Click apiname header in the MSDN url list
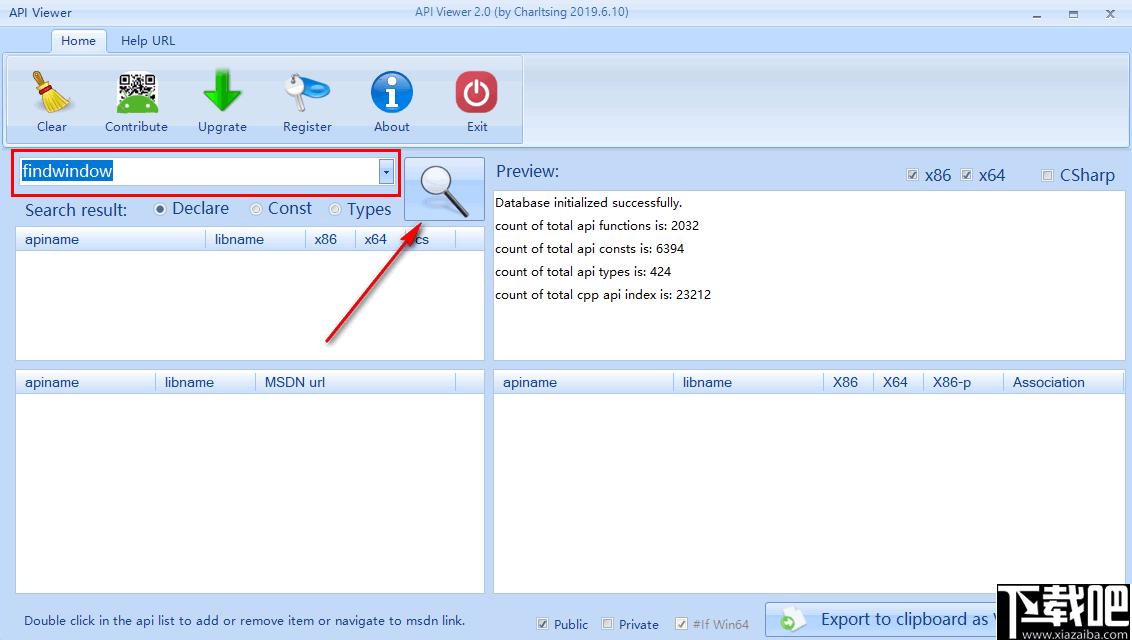The height and width of the screenshot is (640, 1132). point(85,382)
